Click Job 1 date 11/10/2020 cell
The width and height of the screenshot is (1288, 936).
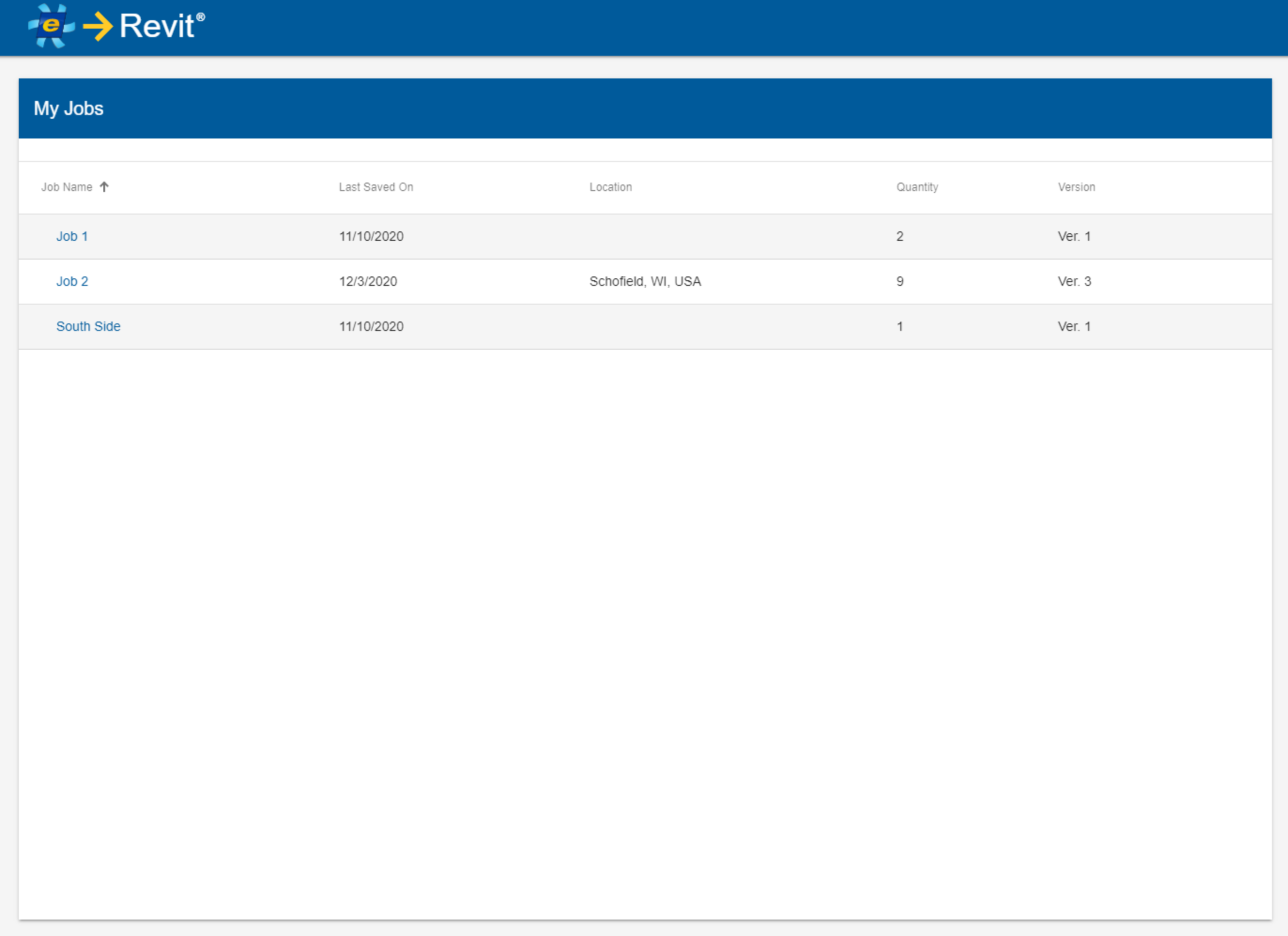[371, 236]
